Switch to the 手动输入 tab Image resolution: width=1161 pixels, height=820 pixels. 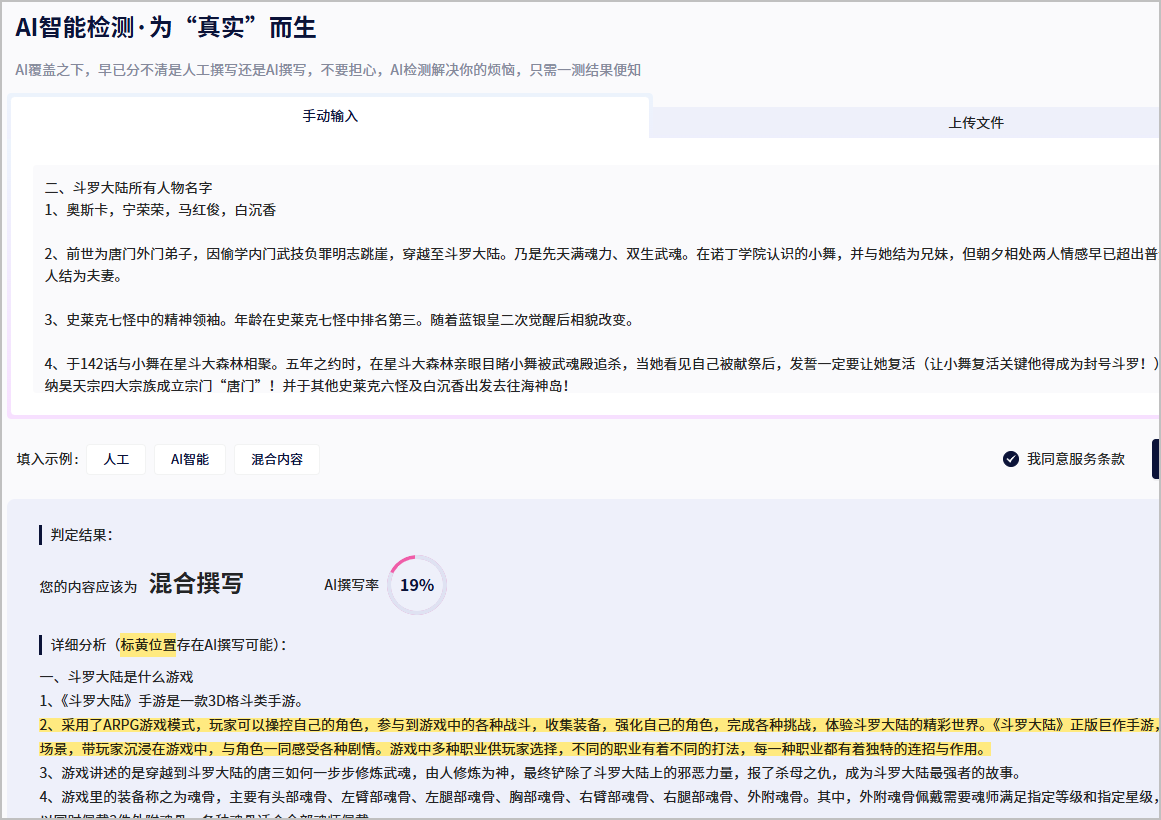pos(330,116)
